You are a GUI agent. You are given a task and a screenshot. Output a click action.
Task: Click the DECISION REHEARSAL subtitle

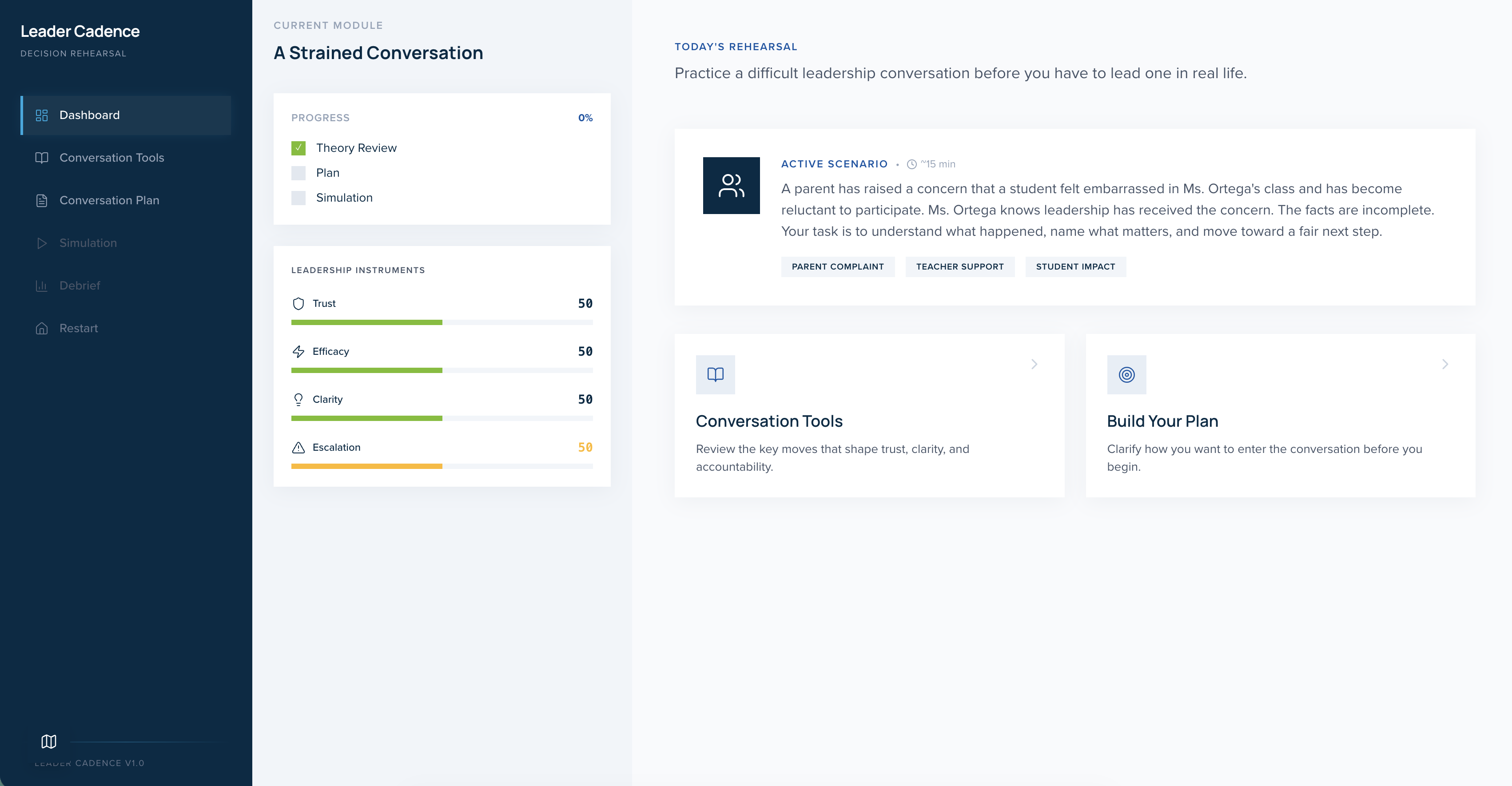73,53
